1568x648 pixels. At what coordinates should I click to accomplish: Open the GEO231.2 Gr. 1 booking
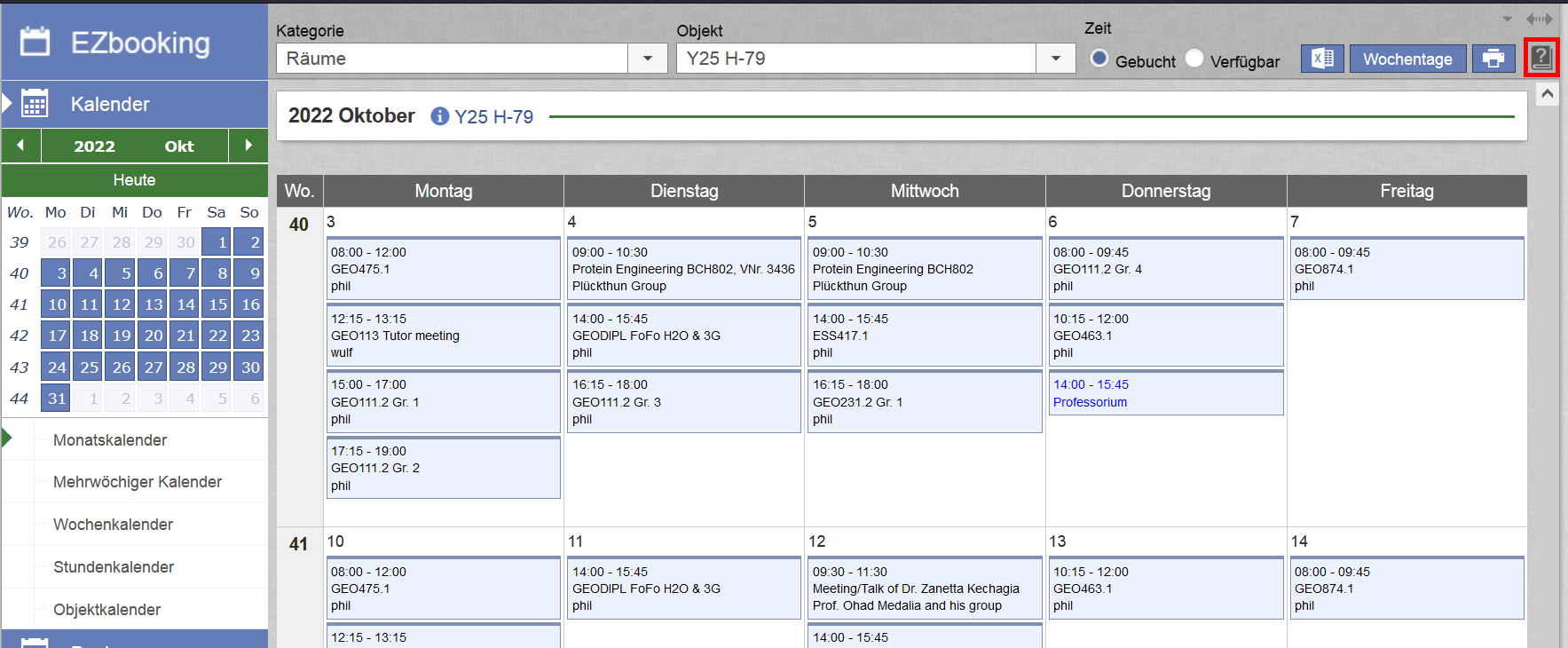[925, 401]
